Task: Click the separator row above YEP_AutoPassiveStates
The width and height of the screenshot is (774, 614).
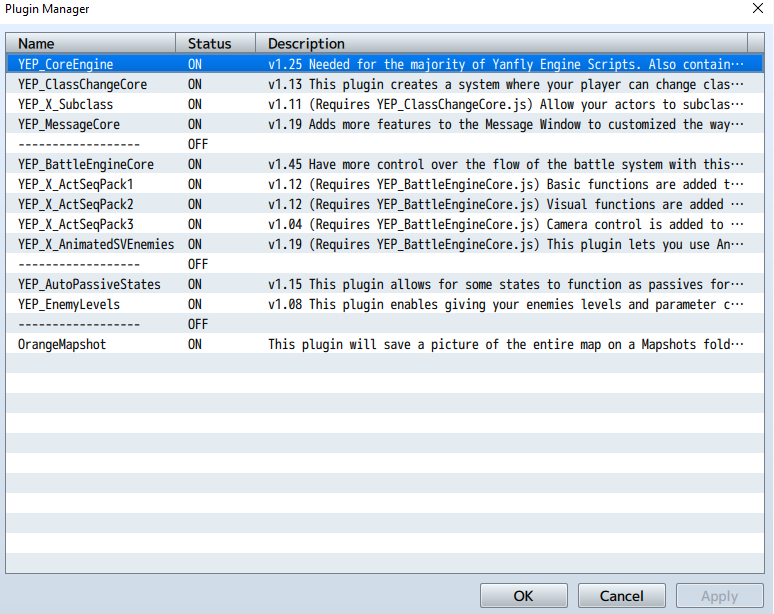Action: (x=385, y=265)
